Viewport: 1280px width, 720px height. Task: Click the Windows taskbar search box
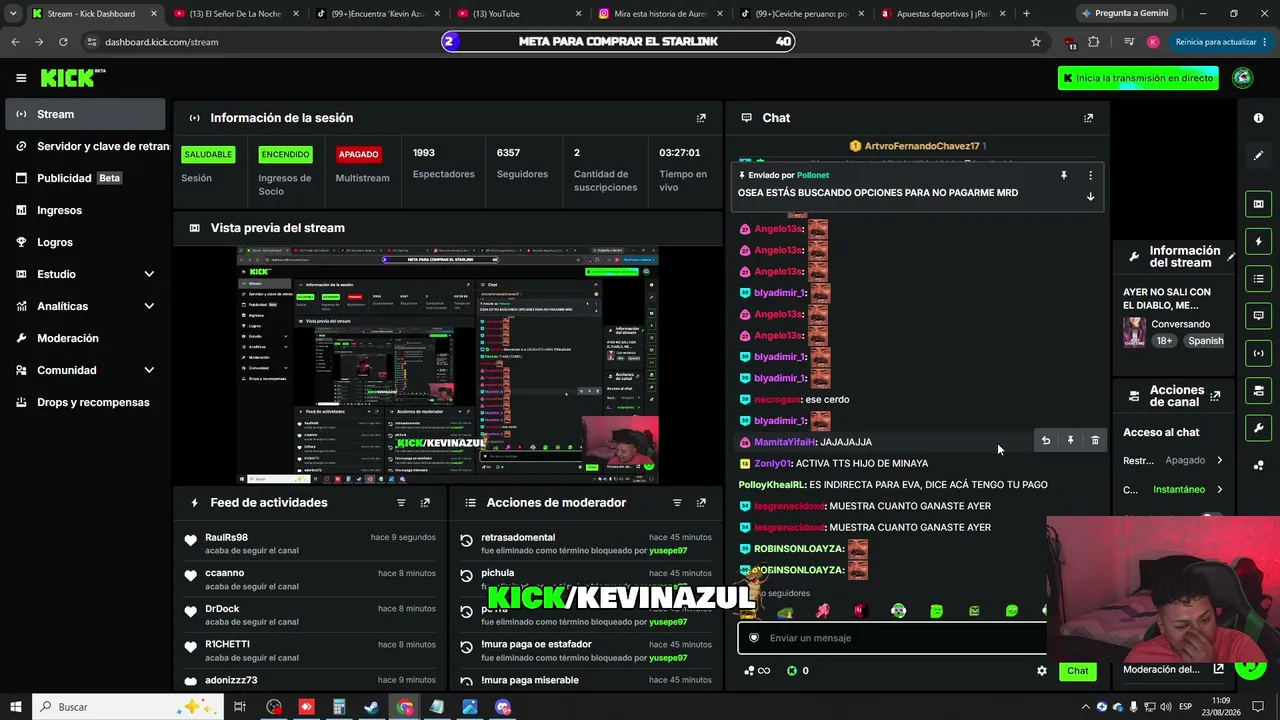pos(130,707)
